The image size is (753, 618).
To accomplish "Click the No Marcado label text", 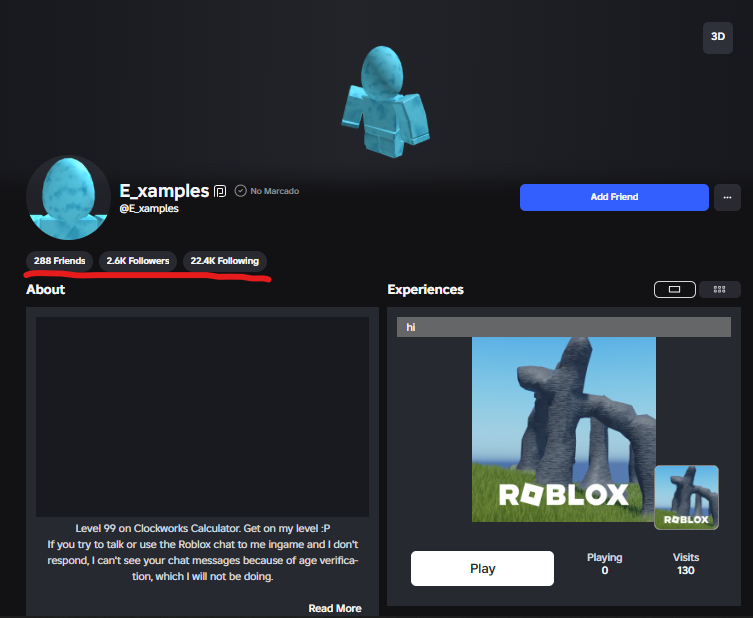I will click(x=275, y=191).
